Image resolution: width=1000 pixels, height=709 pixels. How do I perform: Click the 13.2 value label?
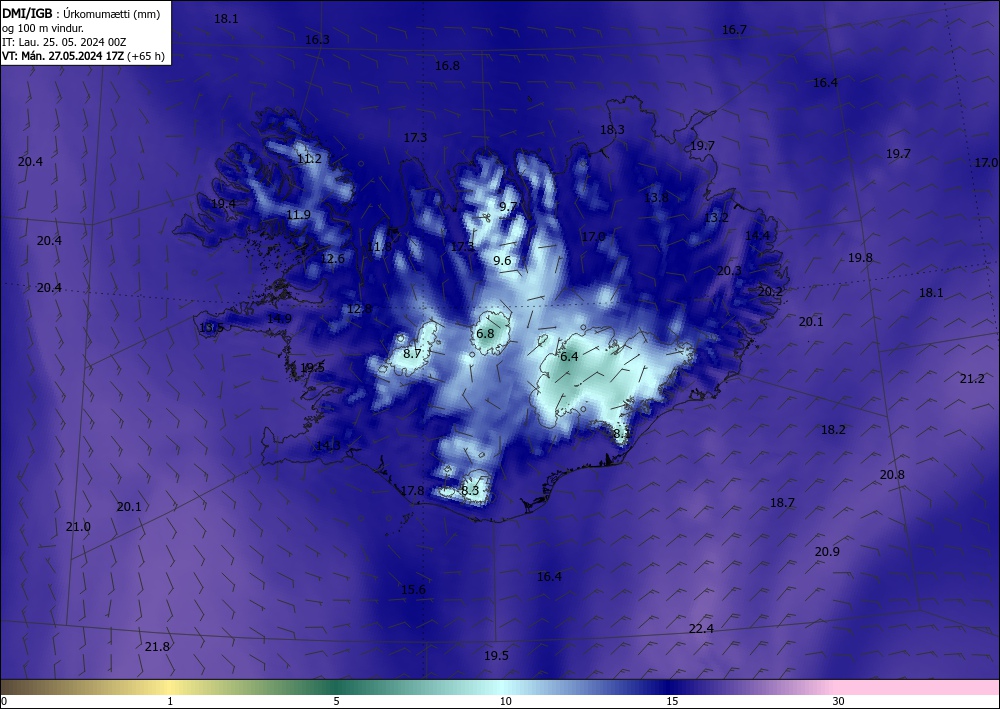coord(716,218)
